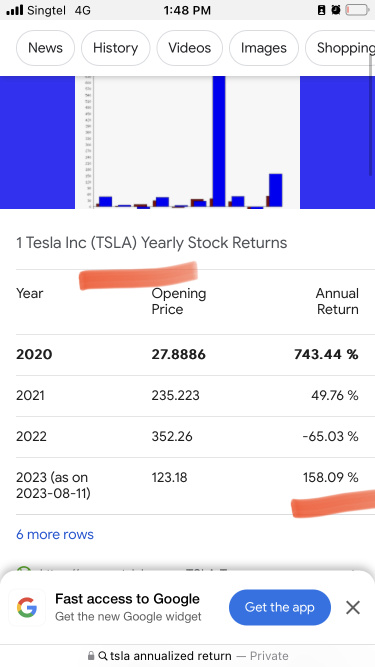Tap the 743.44 % annual return value
This screenshot has width=375, height=667.
pos(326,355)
